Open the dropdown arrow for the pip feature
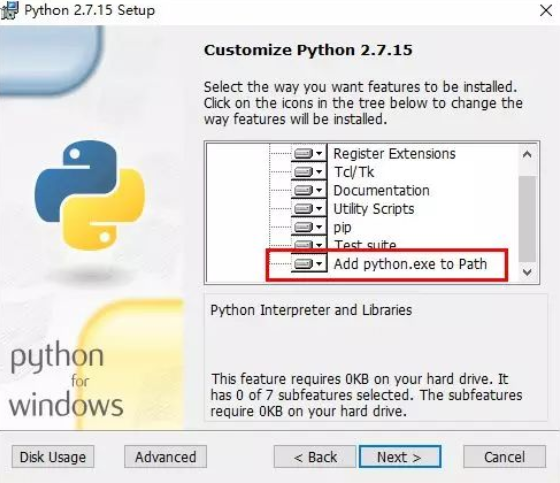 click(319, 227)
